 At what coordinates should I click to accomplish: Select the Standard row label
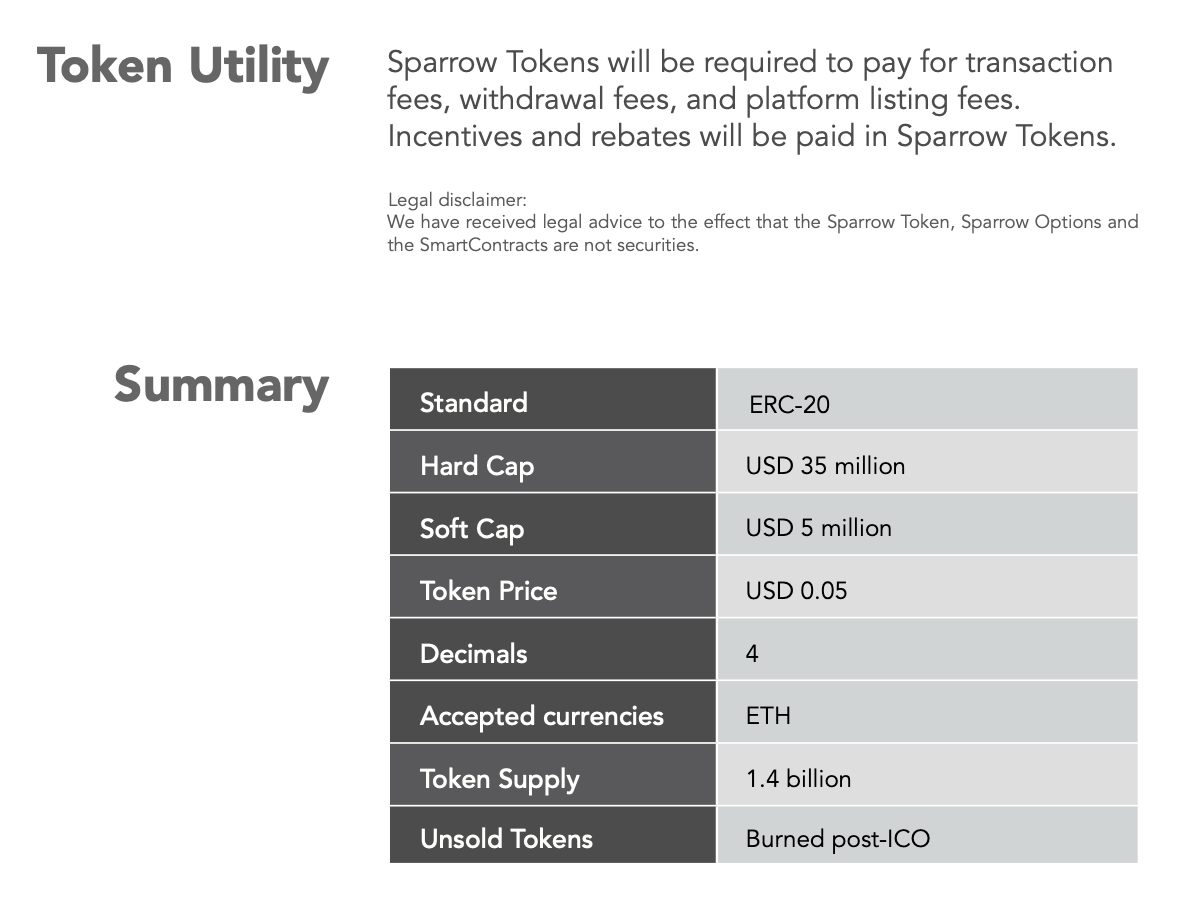(x=553, y=400)
